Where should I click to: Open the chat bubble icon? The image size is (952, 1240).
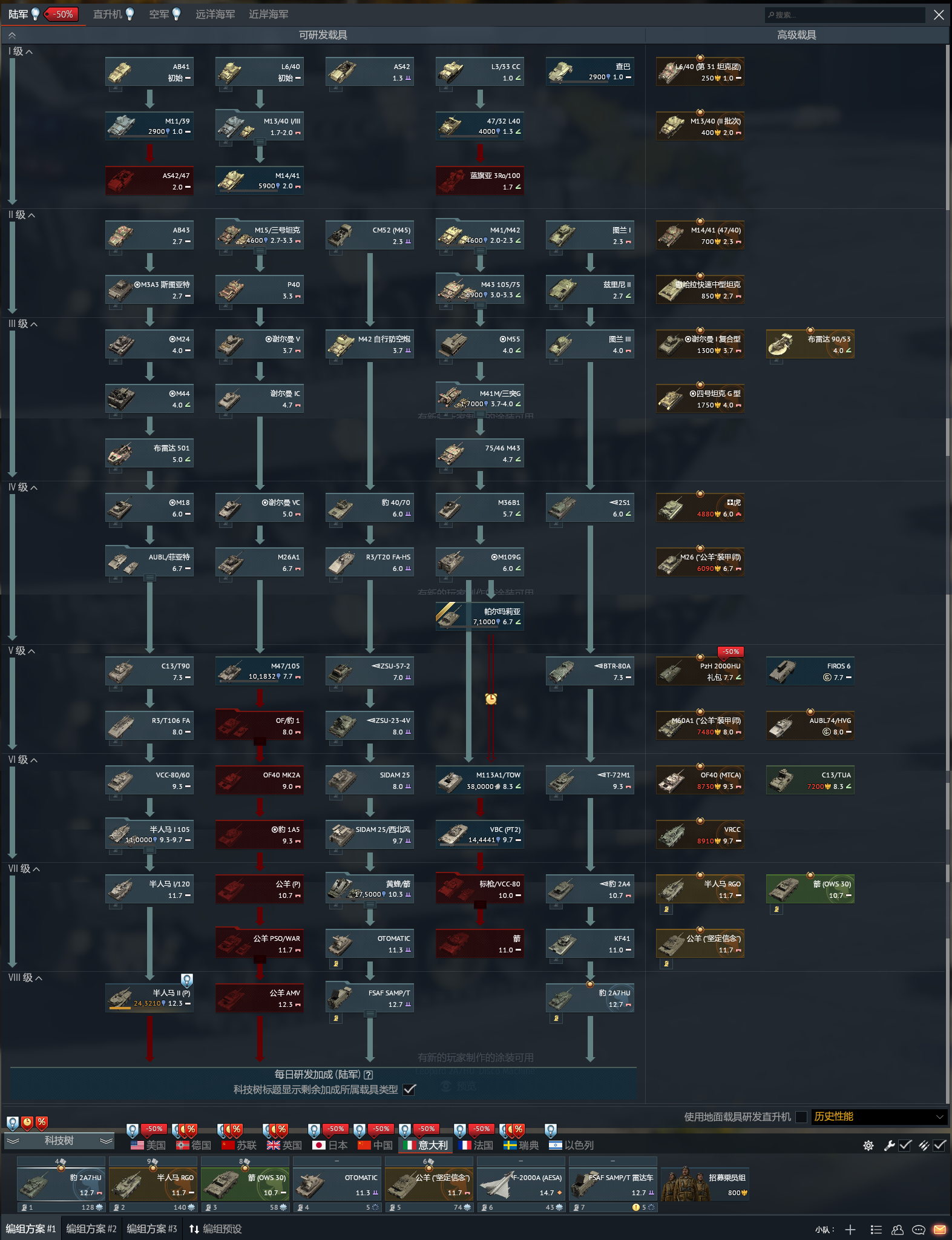(x=919, y=1230)
